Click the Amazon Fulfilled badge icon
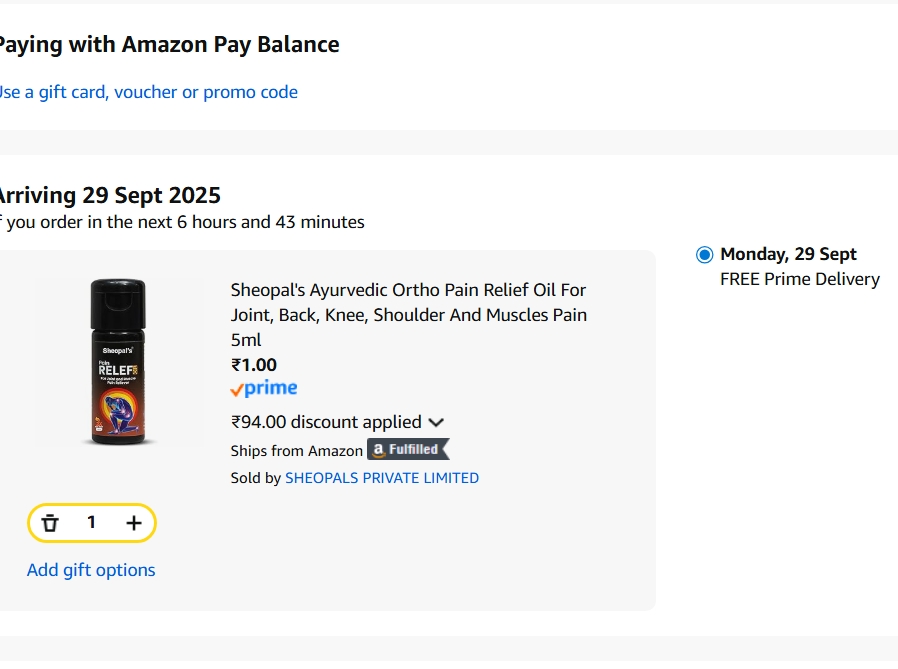This screenshot has width=898, height=669. coord(407,450)
